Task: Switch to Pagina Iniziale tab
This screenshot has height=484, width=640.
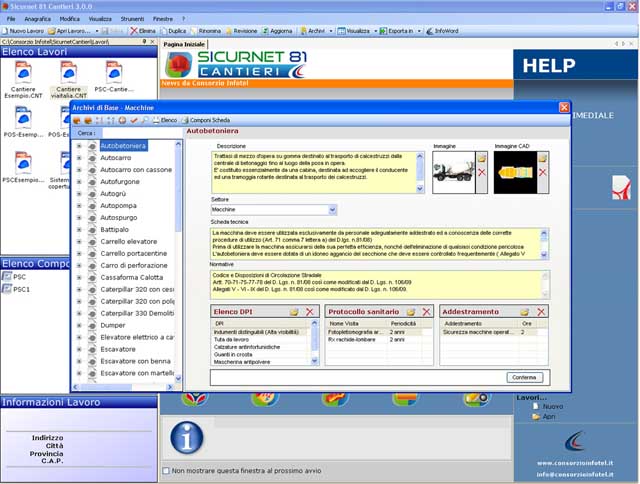Action: coord(184,44)
